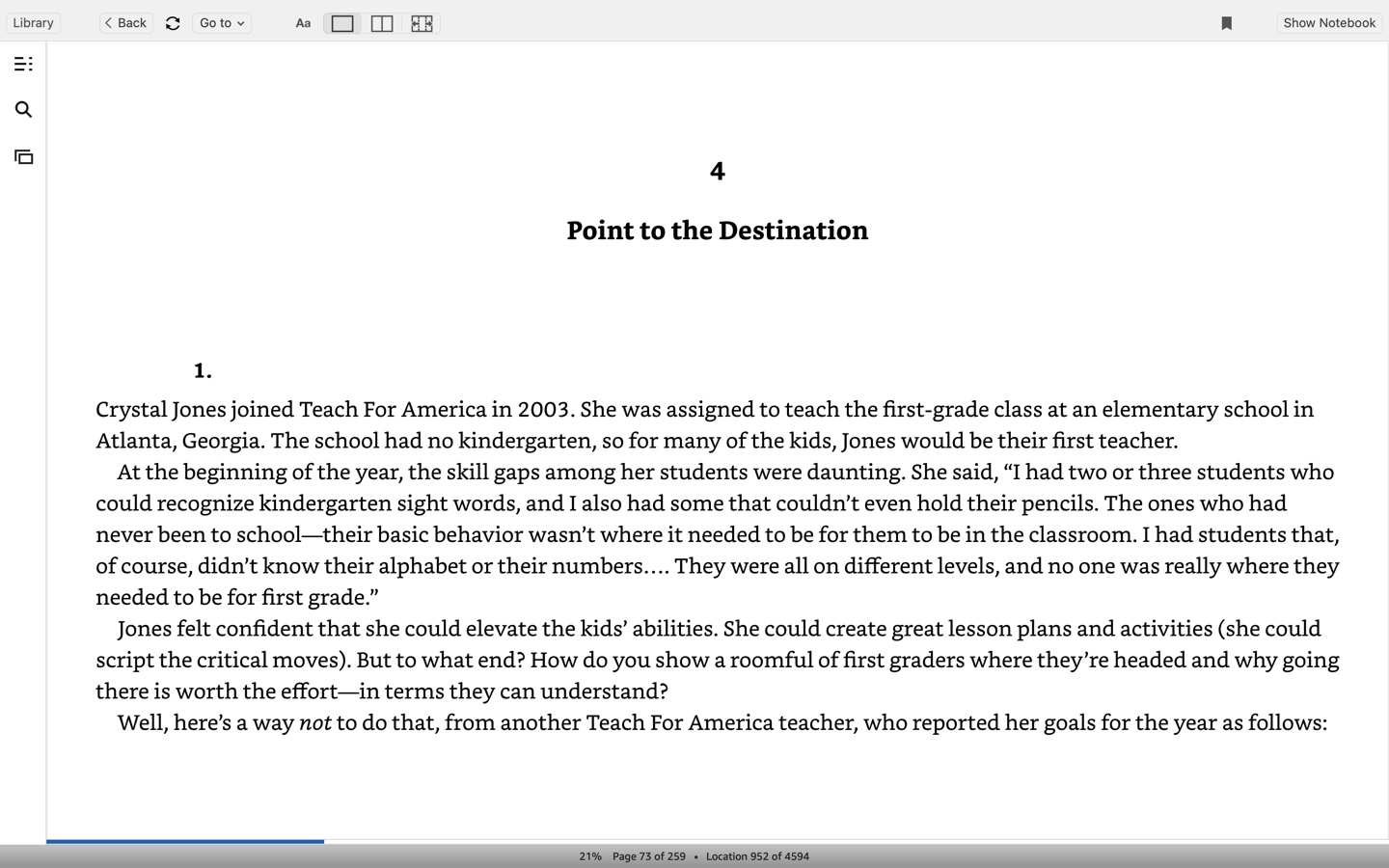Click the 21% progress indicator
Image resolution: width=1389 pixels, height=868 pixels.
(590, 856)
